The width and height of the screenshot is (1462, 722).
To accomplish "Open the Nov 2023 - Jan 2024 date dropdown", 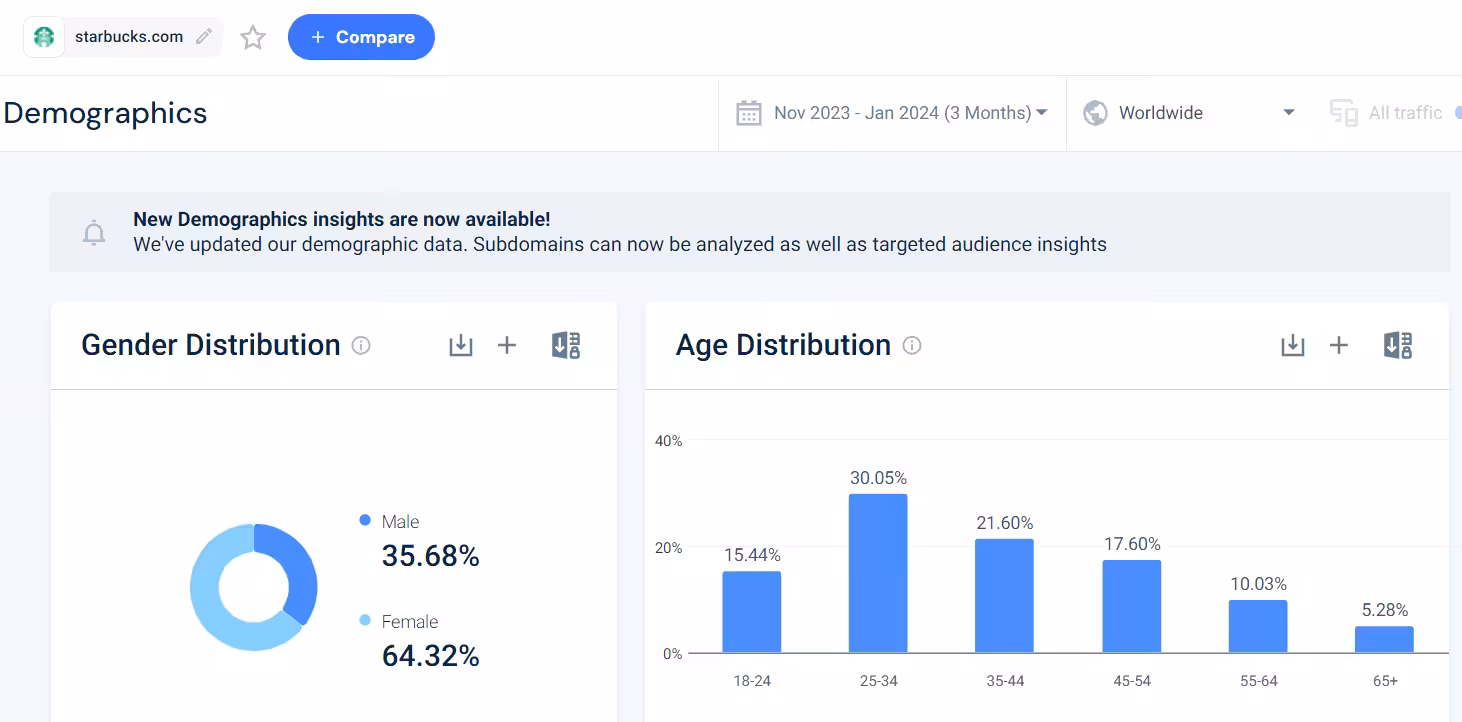I will 910,113.
